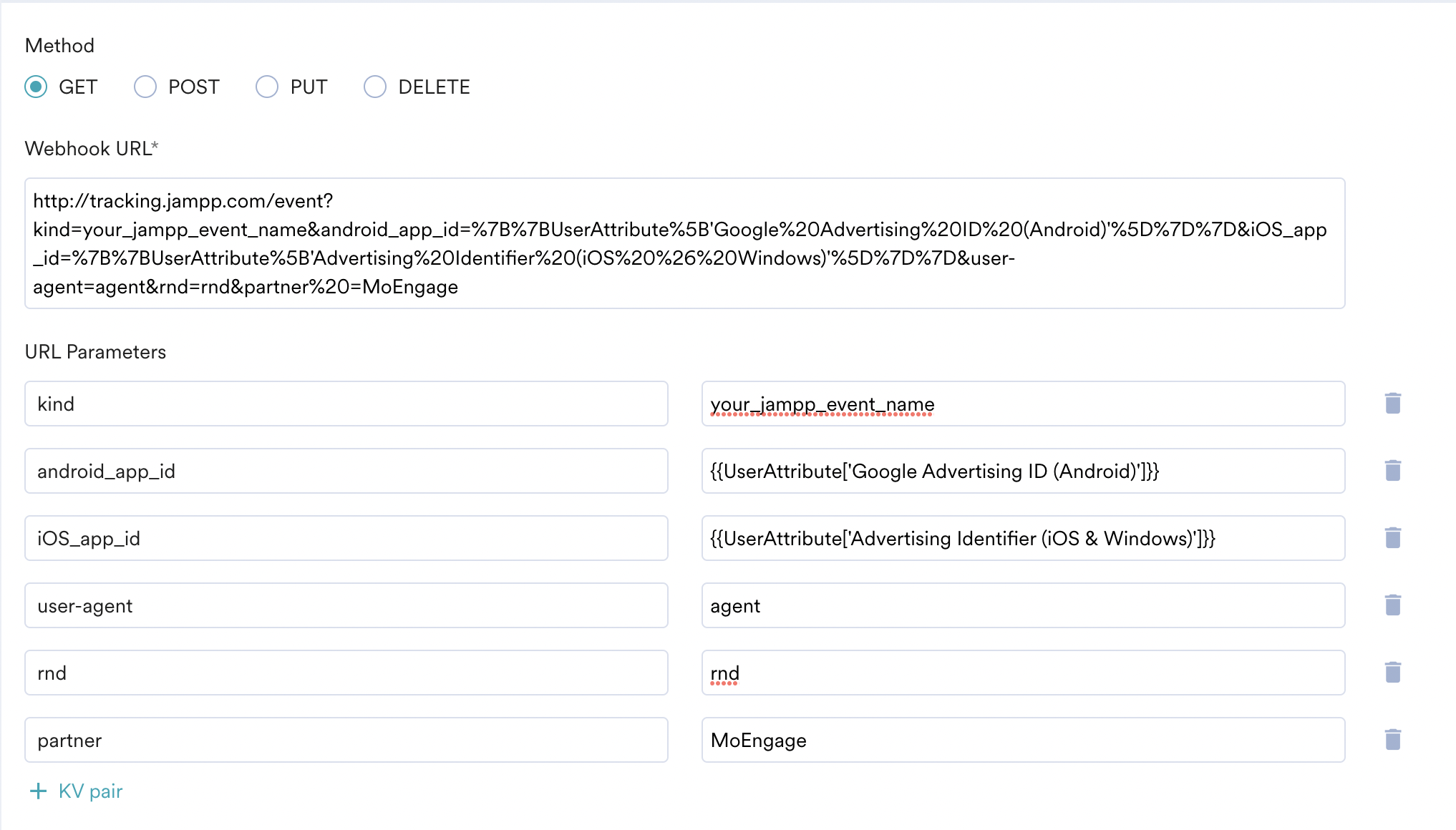Image resolution: width=1456 pixels, height=830 pixels.
Task: Edit the Advertising Identifier iOS value field
Action: coord(1024,538)
